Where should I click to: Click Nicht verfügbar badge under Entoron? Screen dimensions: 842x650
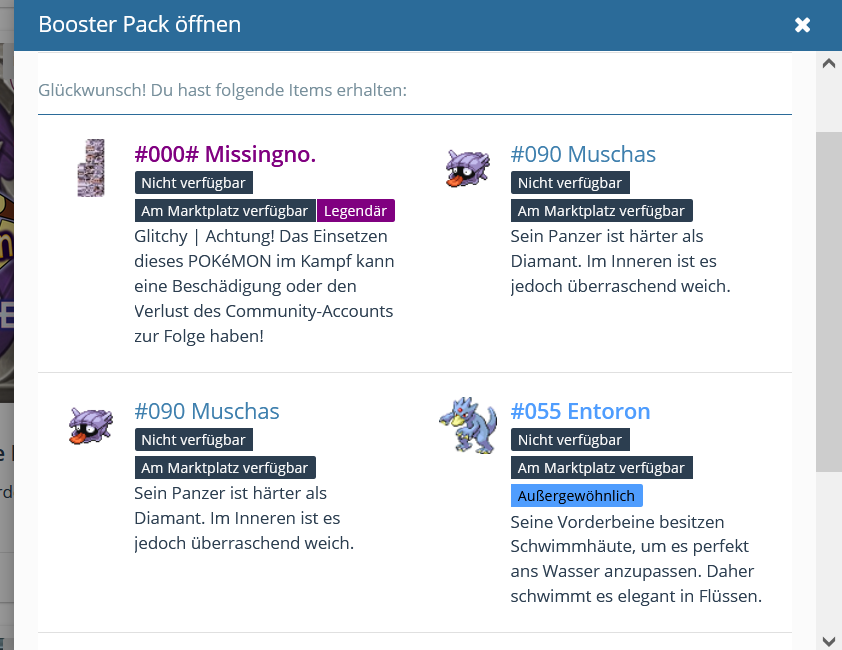[570, 440]
